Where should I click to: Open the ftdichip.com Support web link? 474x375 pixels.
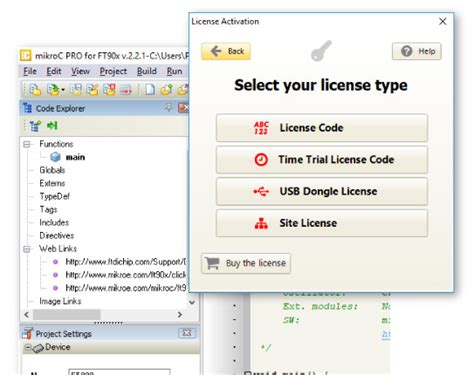[x=126, y=262]
